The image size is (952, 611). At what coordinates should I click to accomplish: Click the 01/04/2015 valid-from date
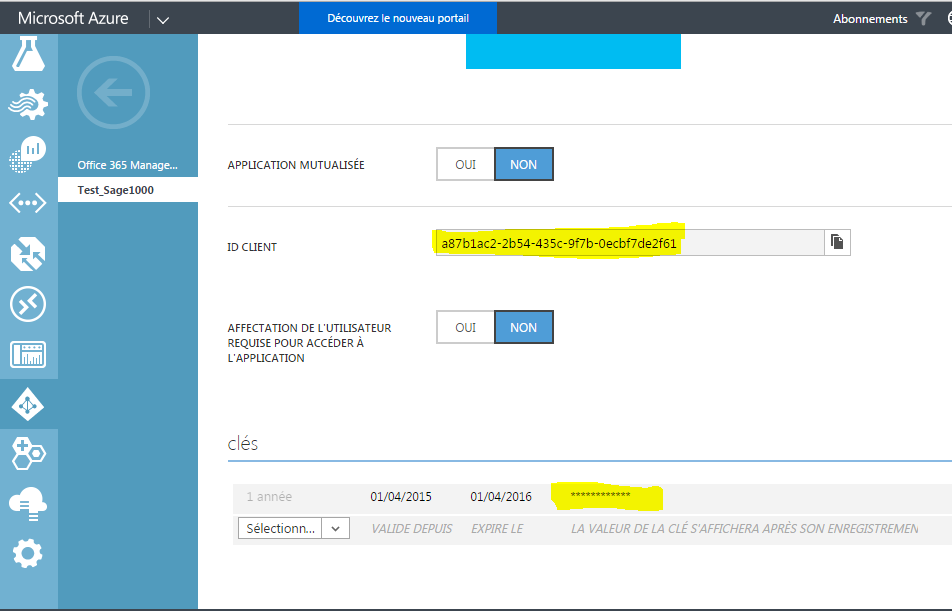pyautogui.click(x=401, y=497)
